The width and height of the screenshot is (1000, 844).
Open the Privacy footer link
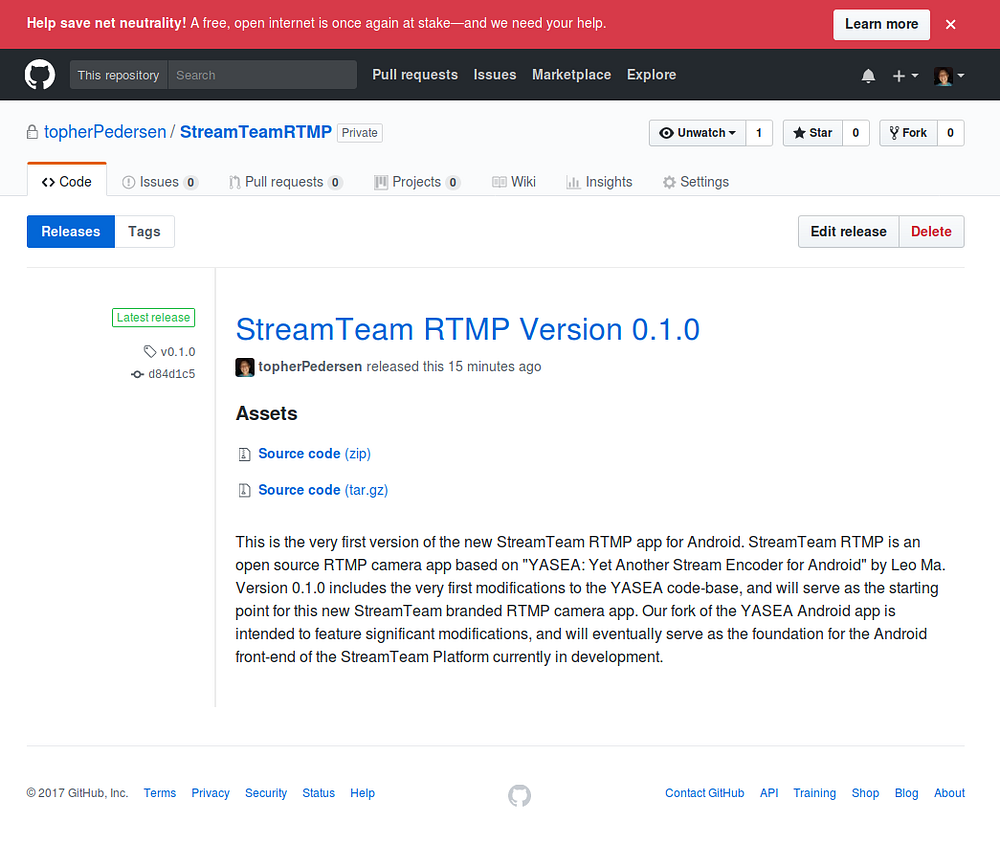pos(210,793)
